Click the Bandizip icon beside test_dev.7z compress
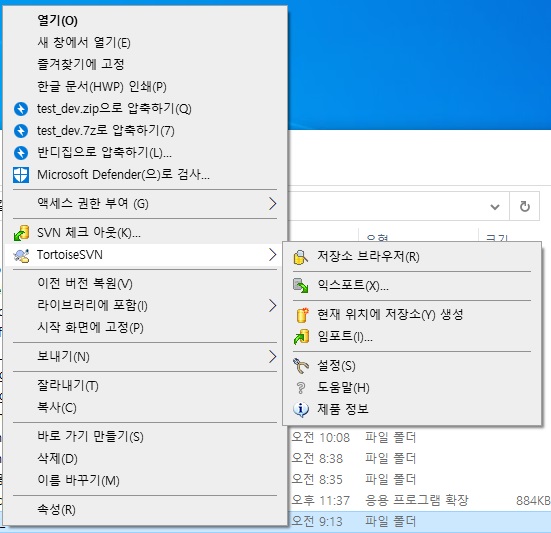The image size is (551, 533). tap(21, 131)
